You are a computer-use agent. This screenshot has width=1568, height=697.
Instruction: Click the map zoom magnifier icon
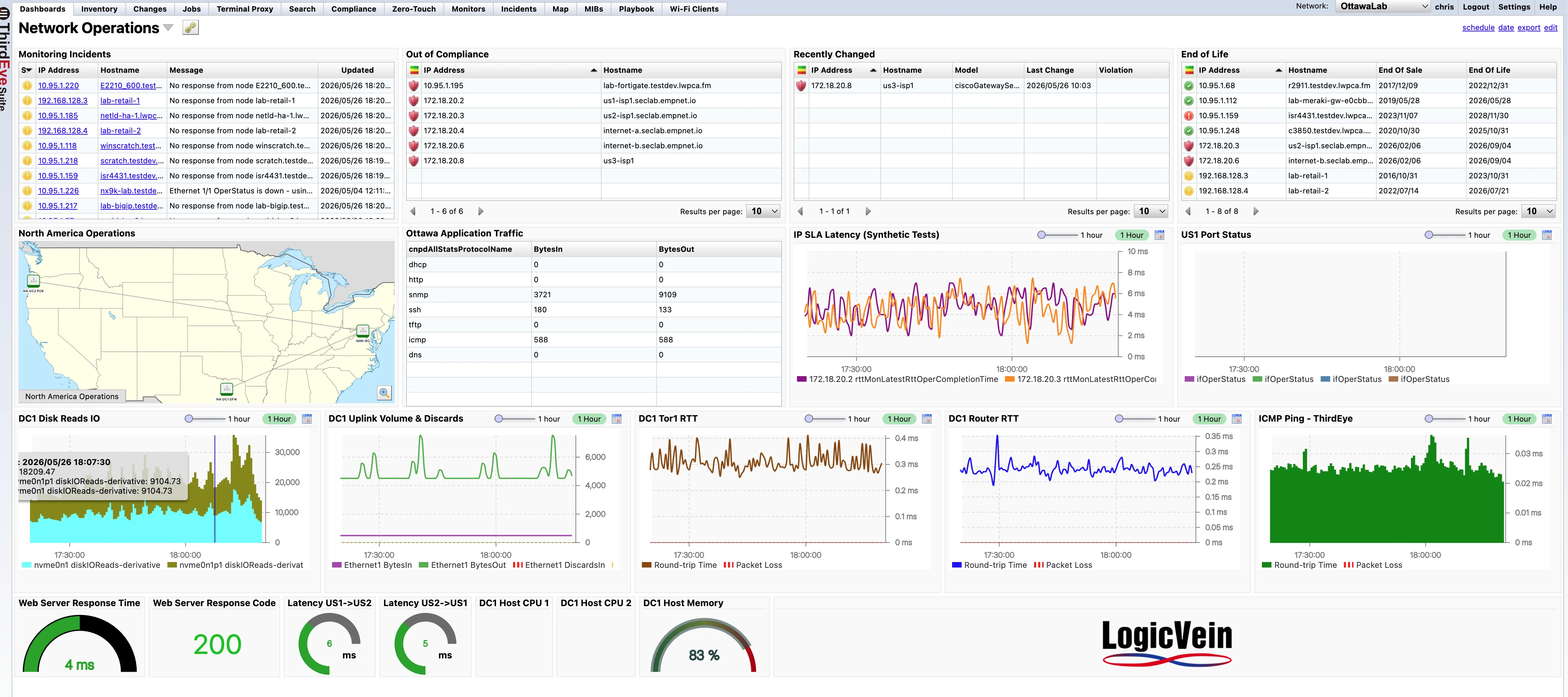click(384, 393)
